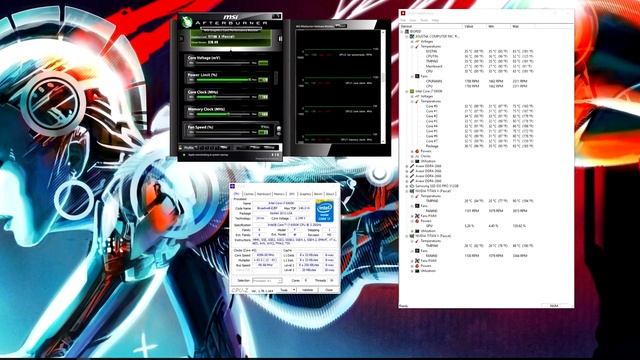Open the Tools dropdown arrow in CPU-Z
This screenshot has height=360, width=640.
pos(294,290)
